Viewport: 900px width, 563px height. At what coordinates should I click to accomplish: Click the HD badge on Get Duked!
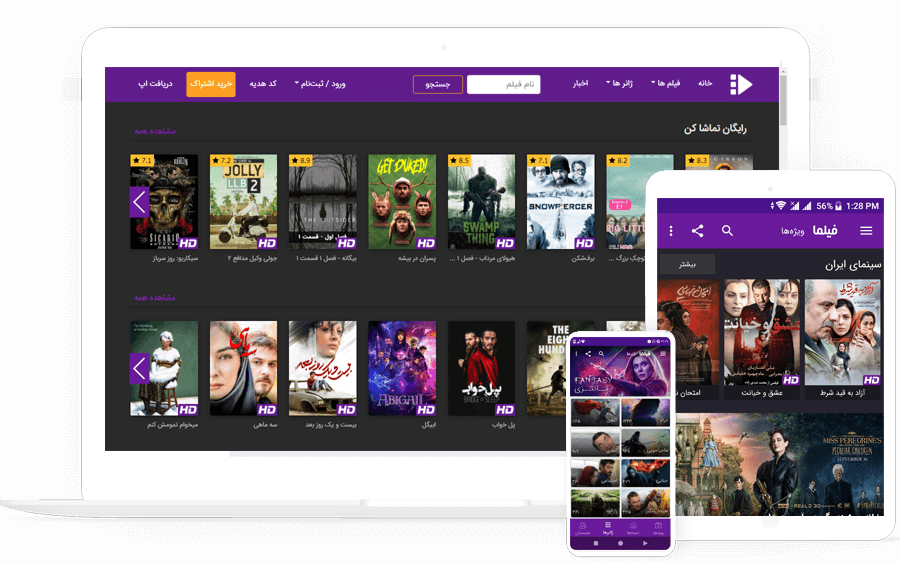click(426, 243)
